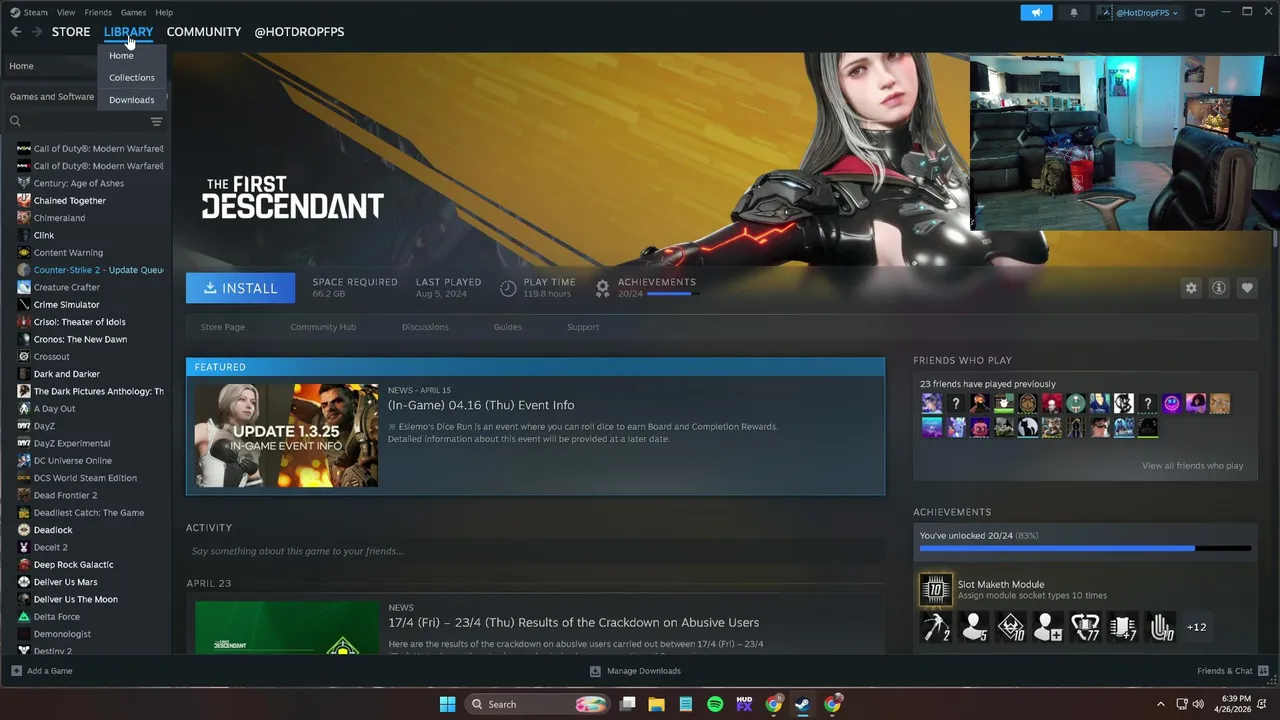The image size is (1280, 720).
Task: Select the achievement icon marked 77
Action: click(1085, 627)
